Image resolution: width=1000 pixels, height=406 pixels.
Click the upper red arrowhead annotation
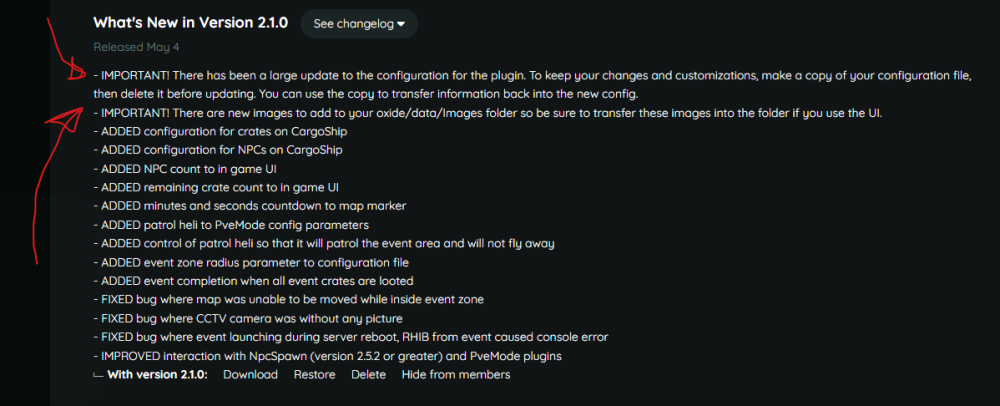pyautogui.click(x=74, y=73)
